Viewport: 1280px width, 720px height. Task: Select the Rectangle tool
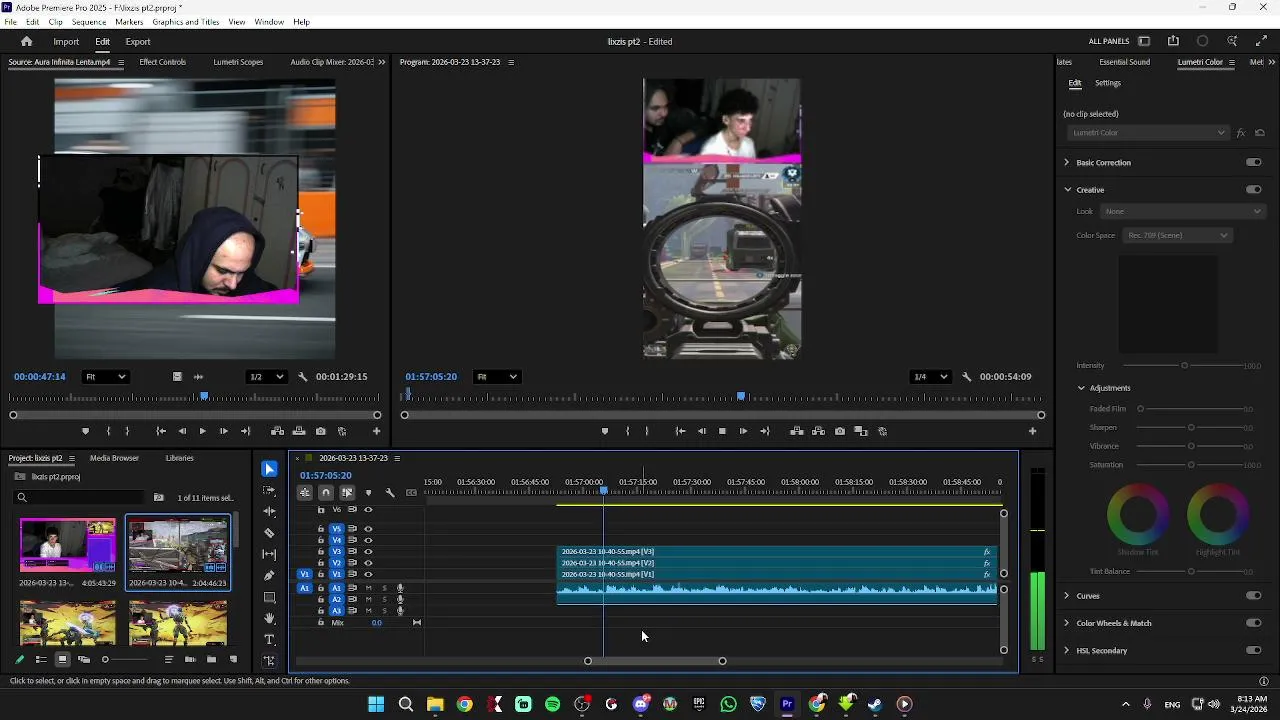click(269, 597)
